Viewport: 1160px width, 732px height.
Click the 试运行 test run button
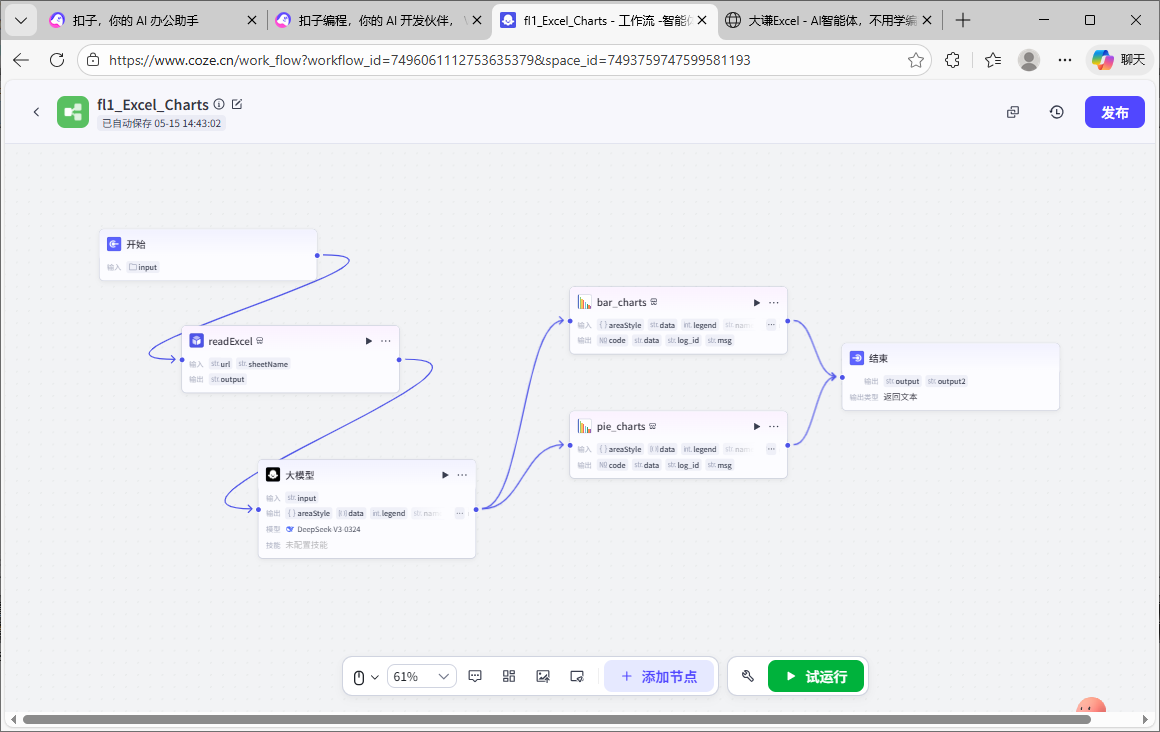[x=815, y=676]
